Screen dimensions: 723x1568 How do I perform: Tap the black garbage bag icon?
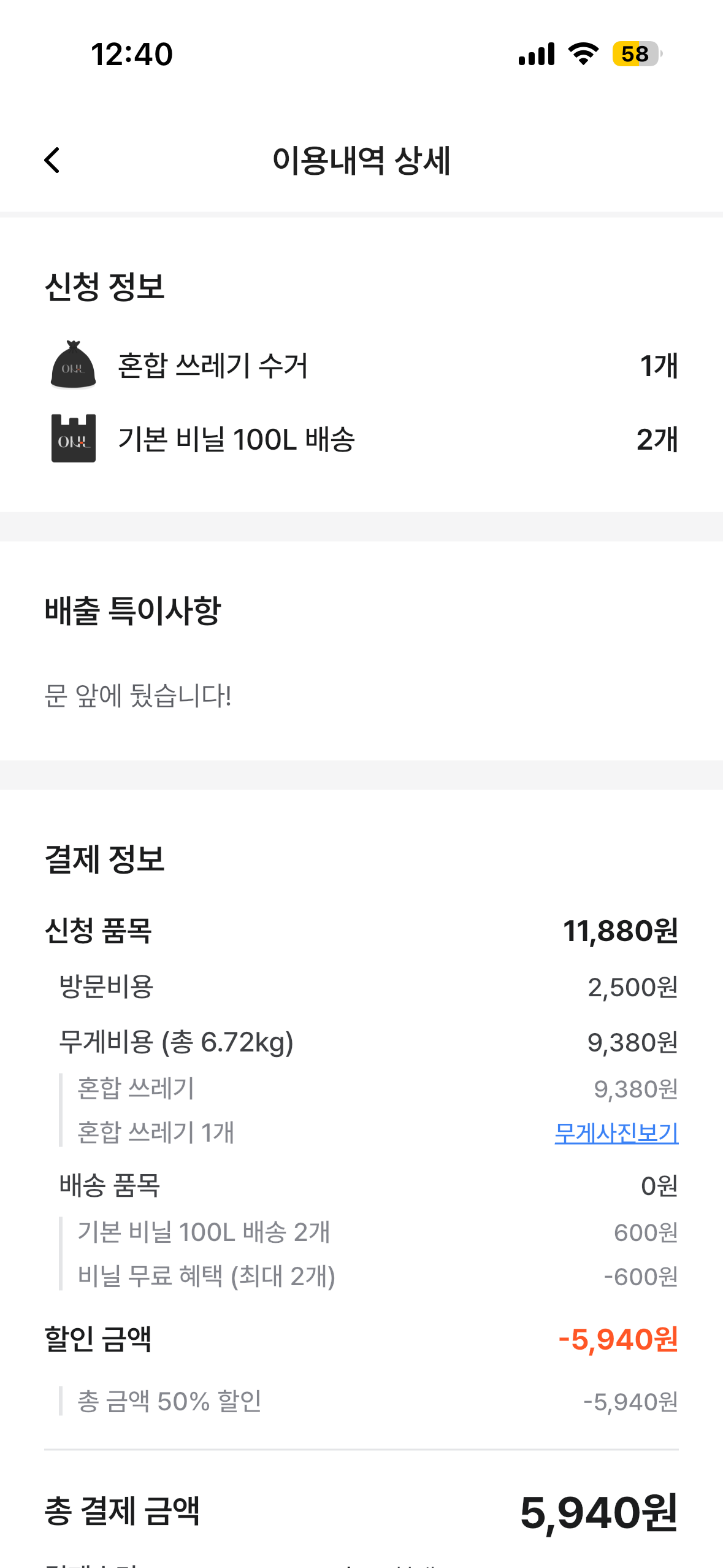click(73, 365)
